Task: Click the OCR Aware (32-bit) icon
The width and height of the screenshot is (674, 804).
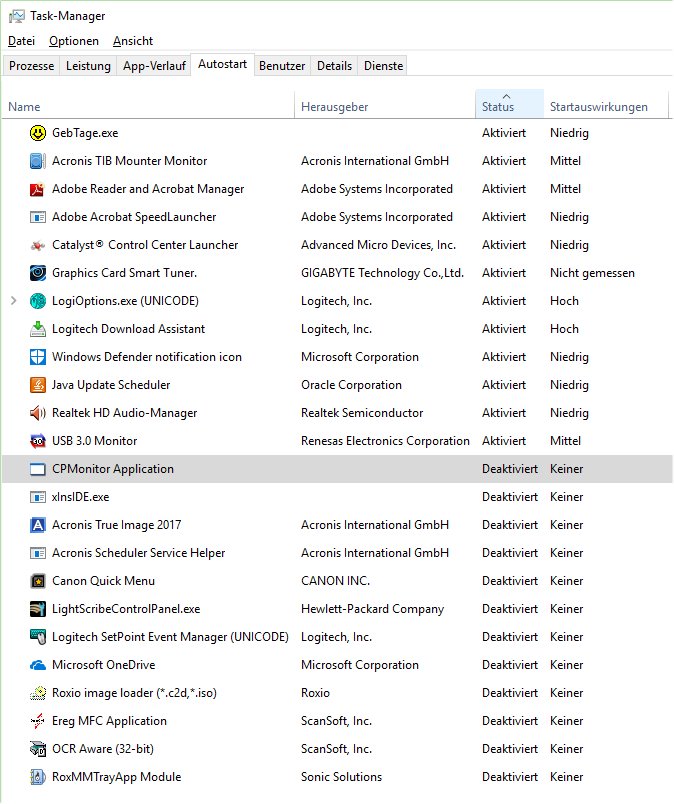Action: (37, 749)
